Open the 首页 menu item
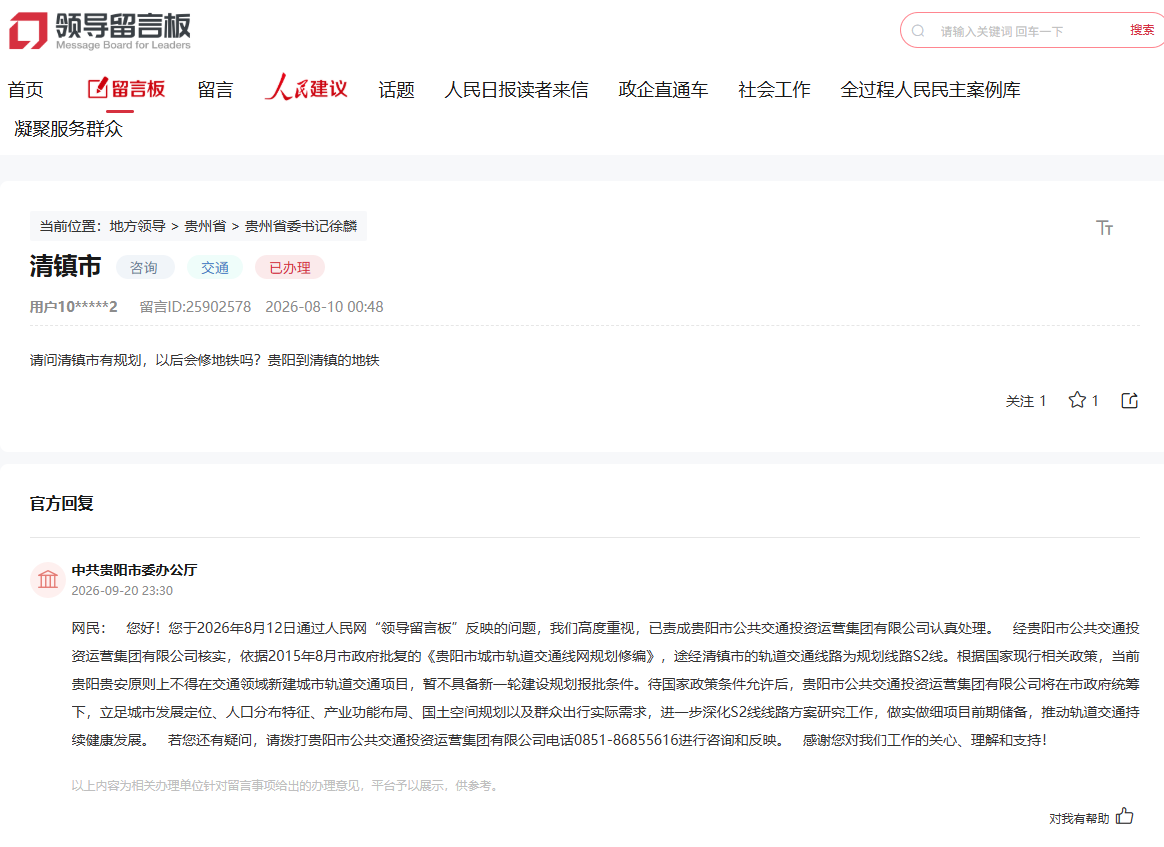Image resolution: width=1164 pixels, height=847 pixels. click(25, 90)
